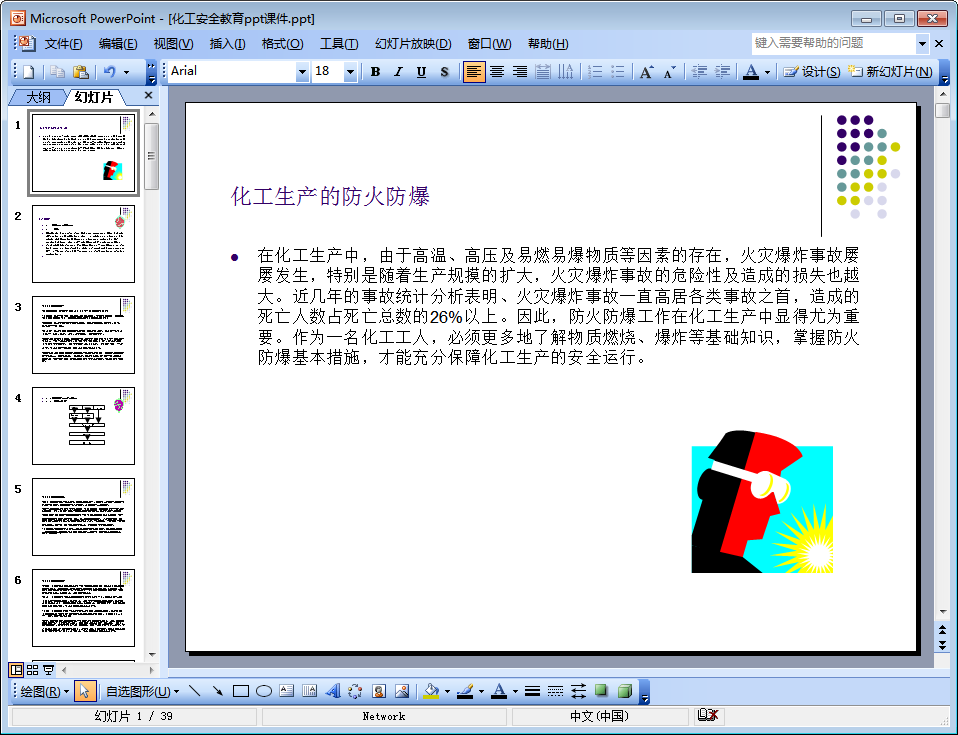This screenshot has height=735, width=958.
Task: Toggle italic formatting
Action: 398,72
